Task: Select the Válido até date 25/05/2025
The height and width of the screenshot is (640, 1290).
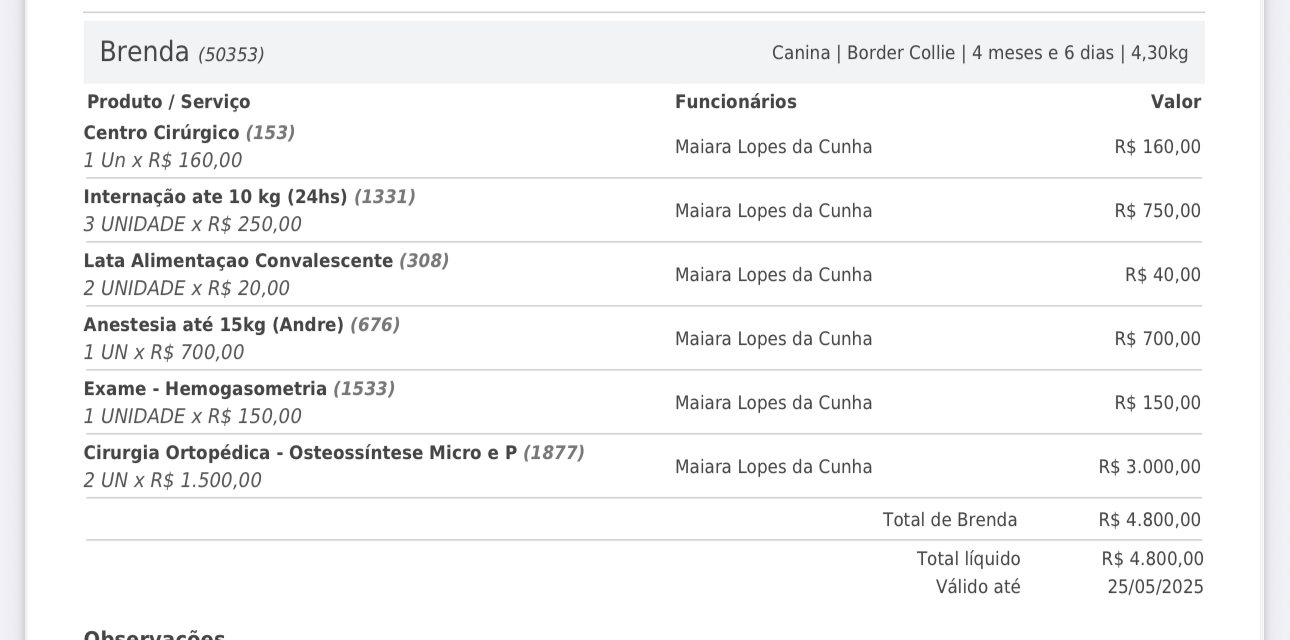Action: [1155, 587]
